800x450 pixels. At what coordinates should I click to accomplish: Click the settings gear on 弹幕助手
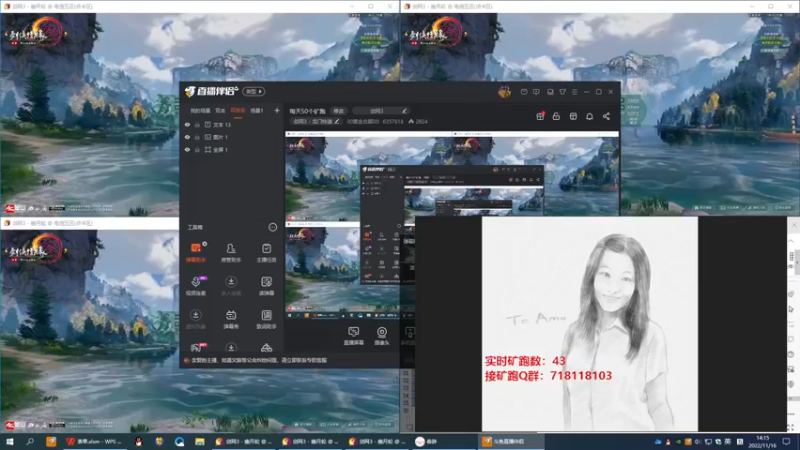pos(205,244)
